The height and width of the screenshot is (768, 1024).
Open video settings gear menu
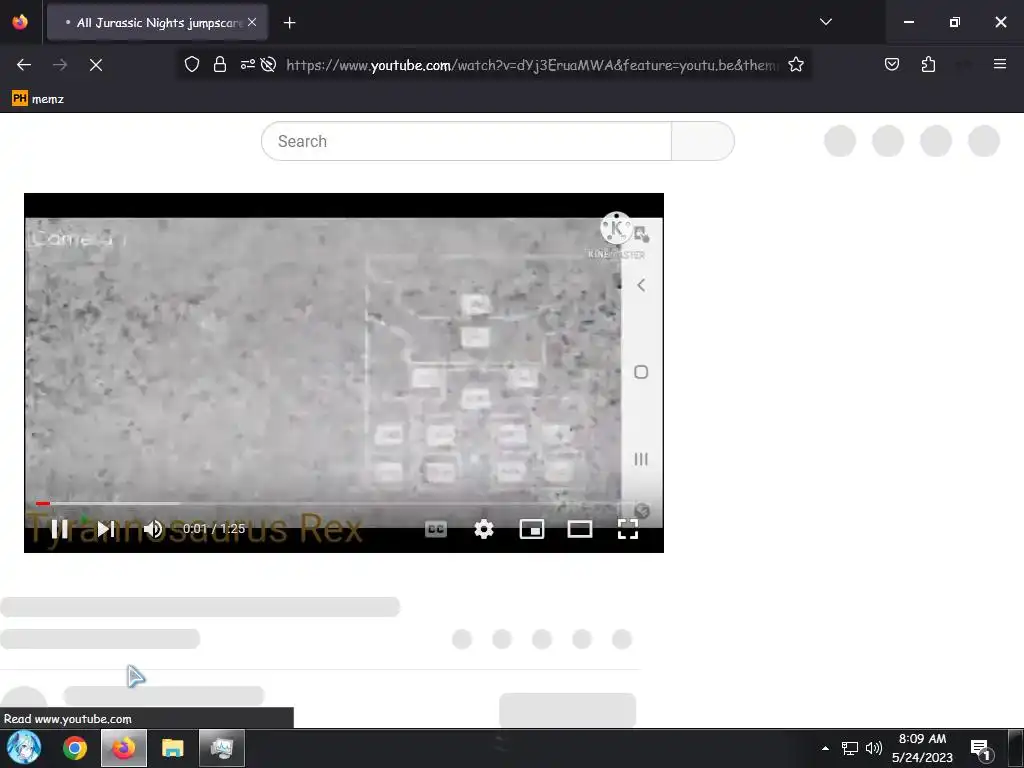tap(483, 529)
